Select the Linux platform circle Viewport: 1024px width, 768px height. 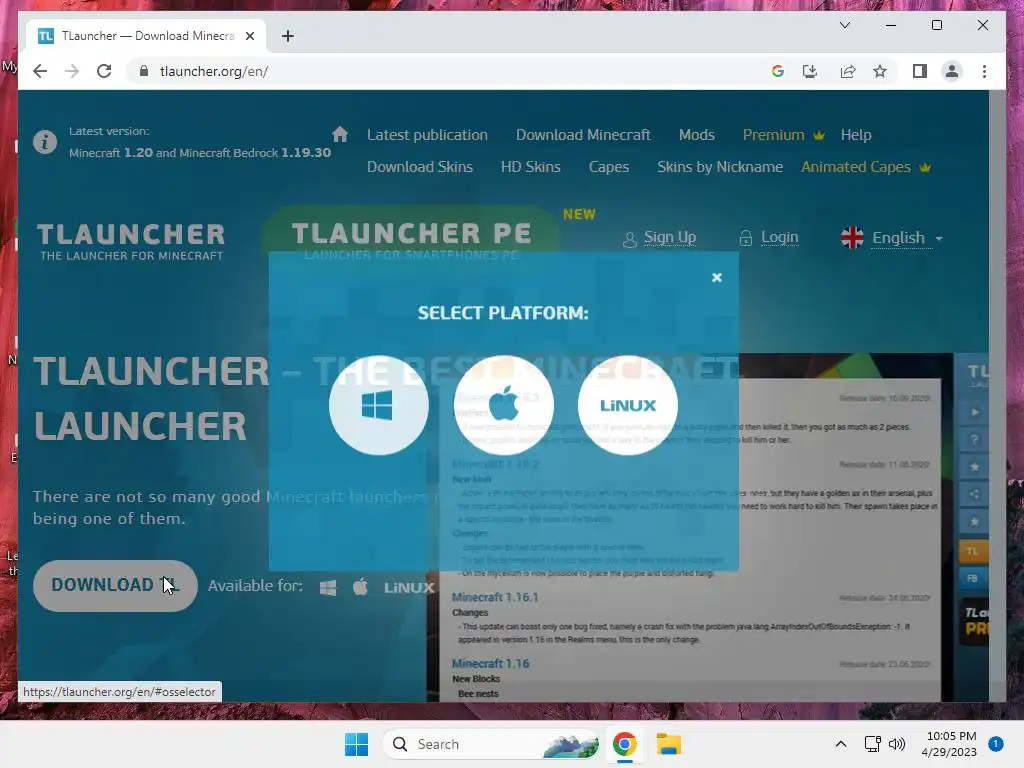[628, 405]
